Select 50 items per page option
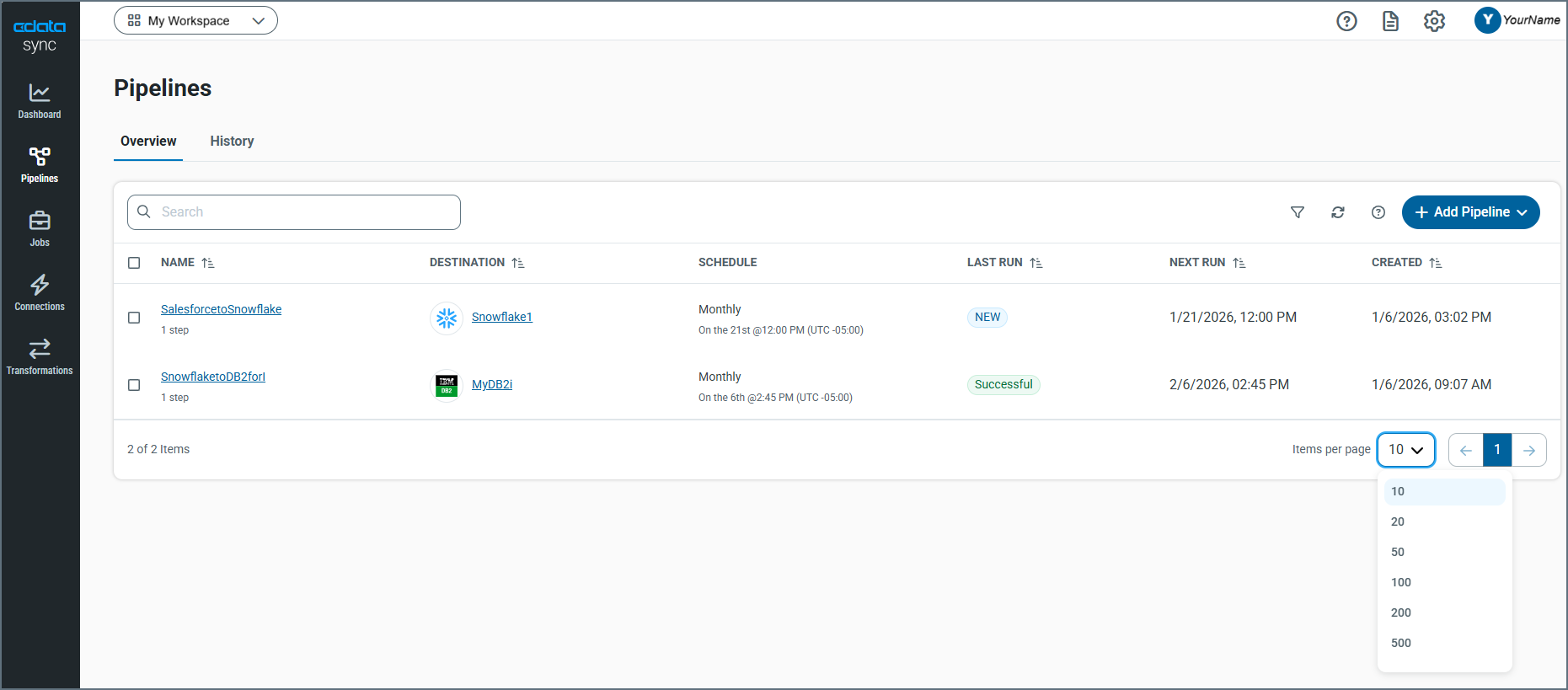1568x690 pixels. 1398,552
